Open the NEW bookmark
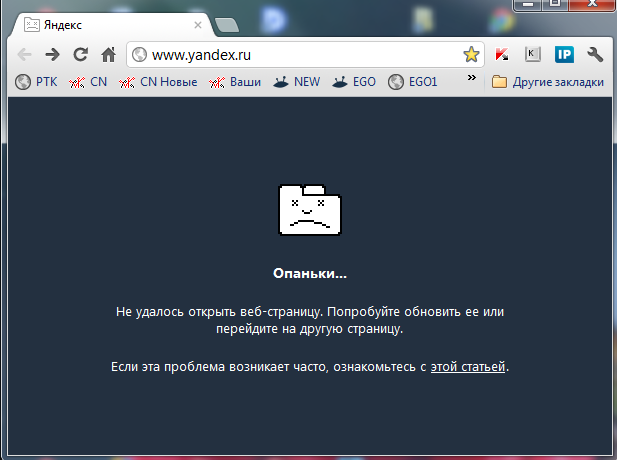The height and width of the screenshot is (460, 617). tap(297, 82)
